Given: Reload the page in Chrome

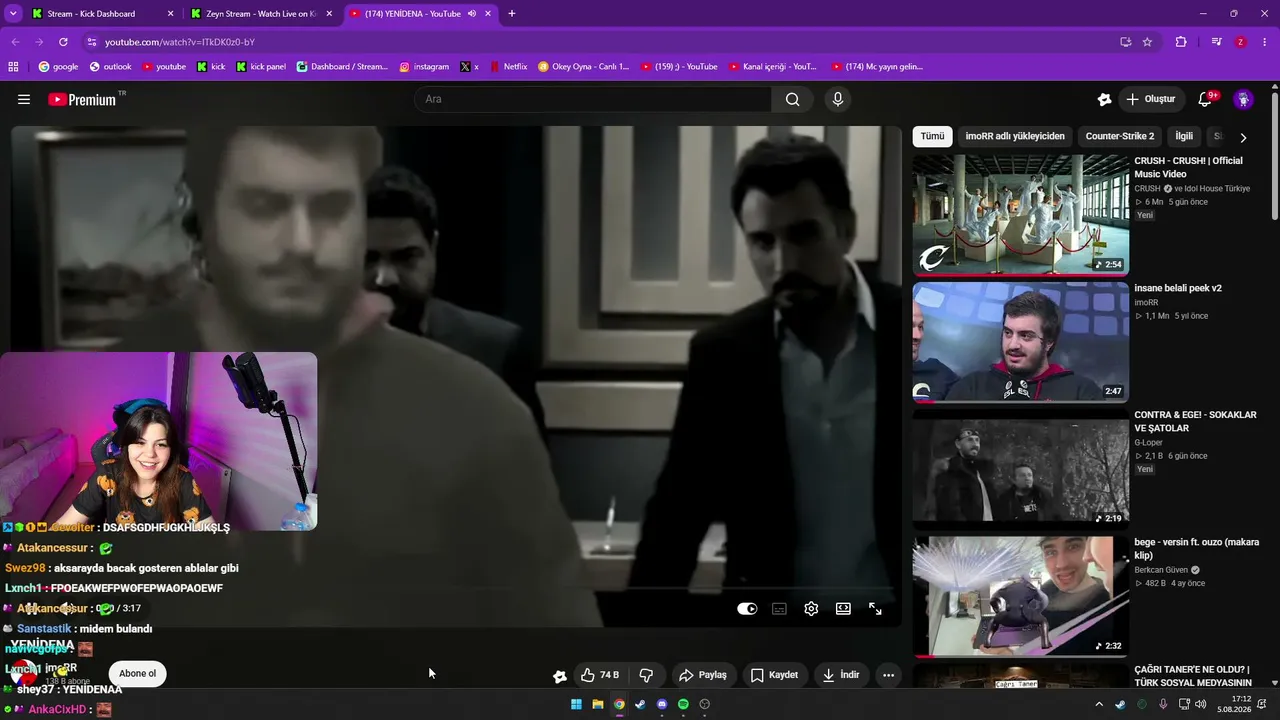Looking at the screenshot, I should (x=63, y=42).
